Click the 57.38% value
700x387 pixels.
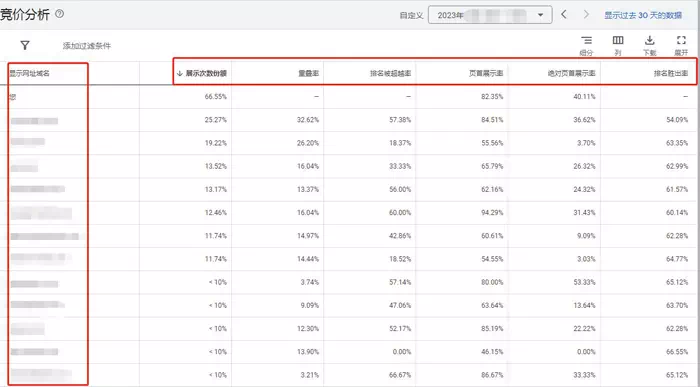click(x=400, y=120)
